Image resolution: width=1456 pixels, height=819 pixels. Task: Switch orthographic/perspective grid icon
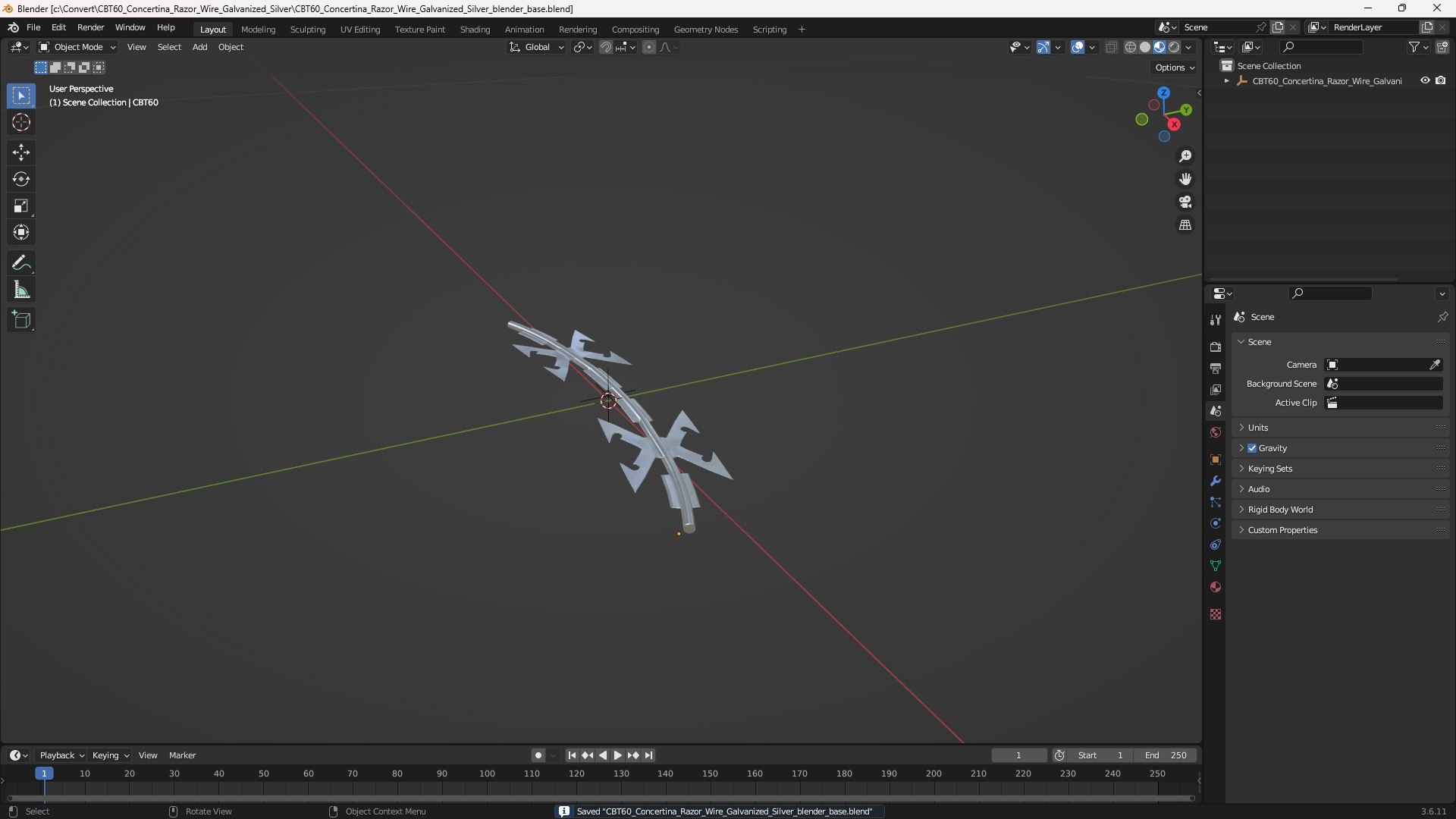click(x=1185, y=225)
